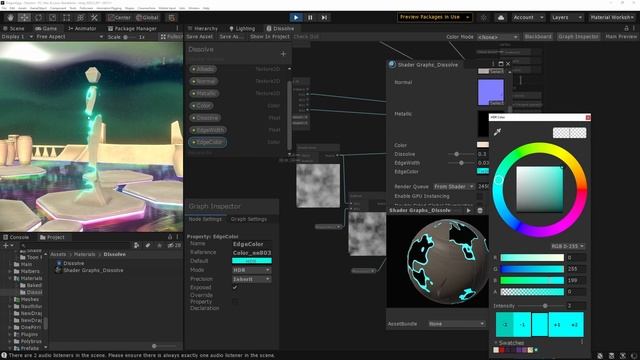Viewport: 640px width, 360px height.
Task: Open the custom editor tools icon
Action: (x=94, y=18)
